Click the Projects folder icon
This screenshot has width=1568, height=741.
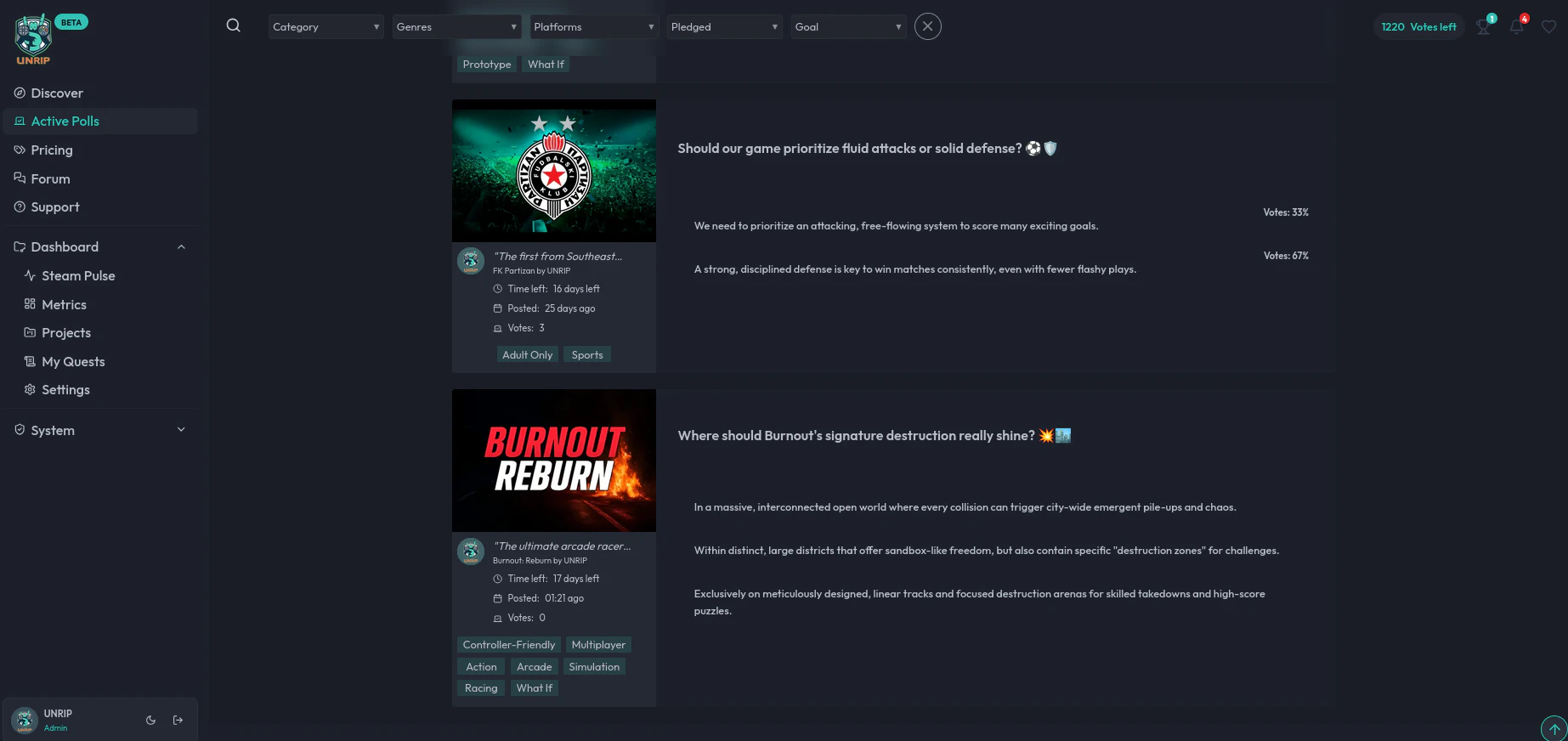click(x=30, y=332)
